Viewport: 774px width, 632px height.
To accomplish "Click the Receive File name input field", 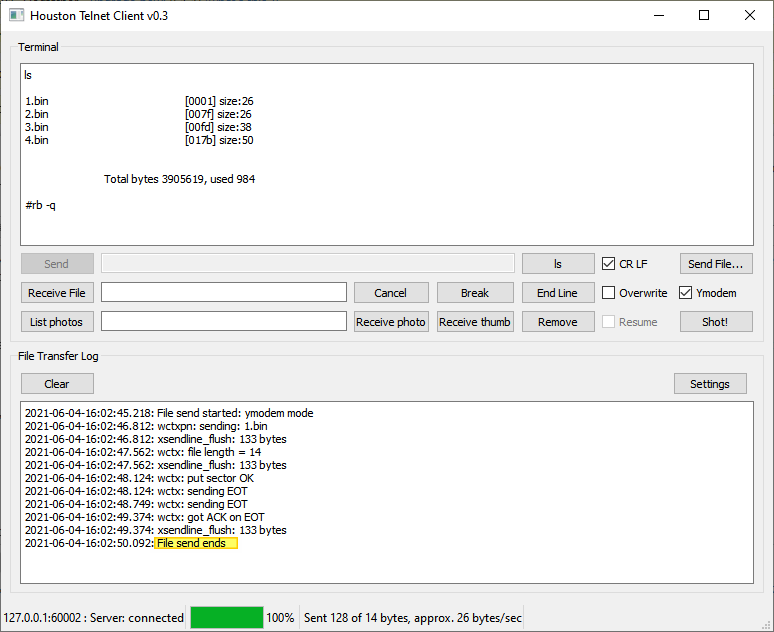I will [224, 293].
